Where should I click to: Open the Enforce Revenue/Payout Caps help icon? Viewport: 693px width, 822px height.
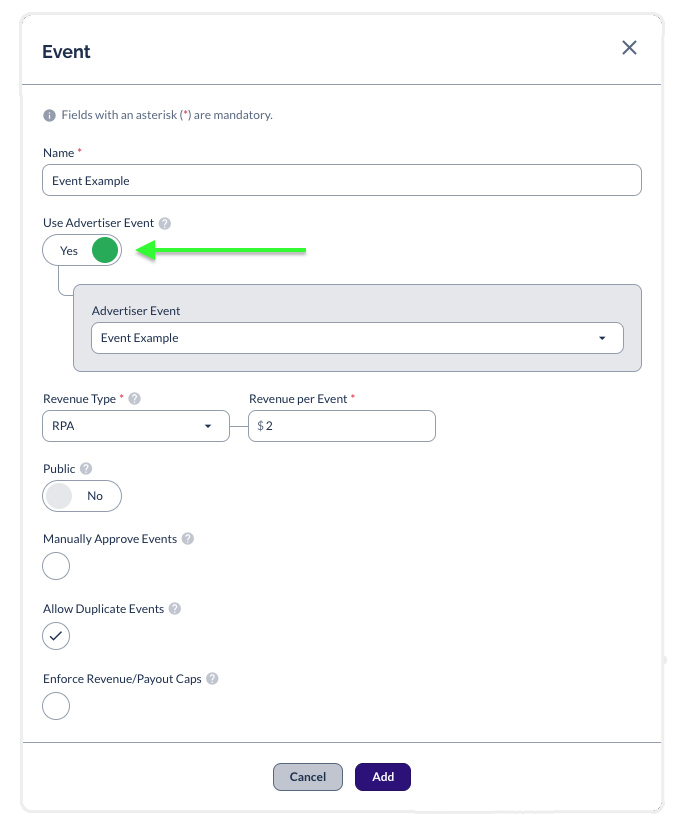(x=211, y=678)
